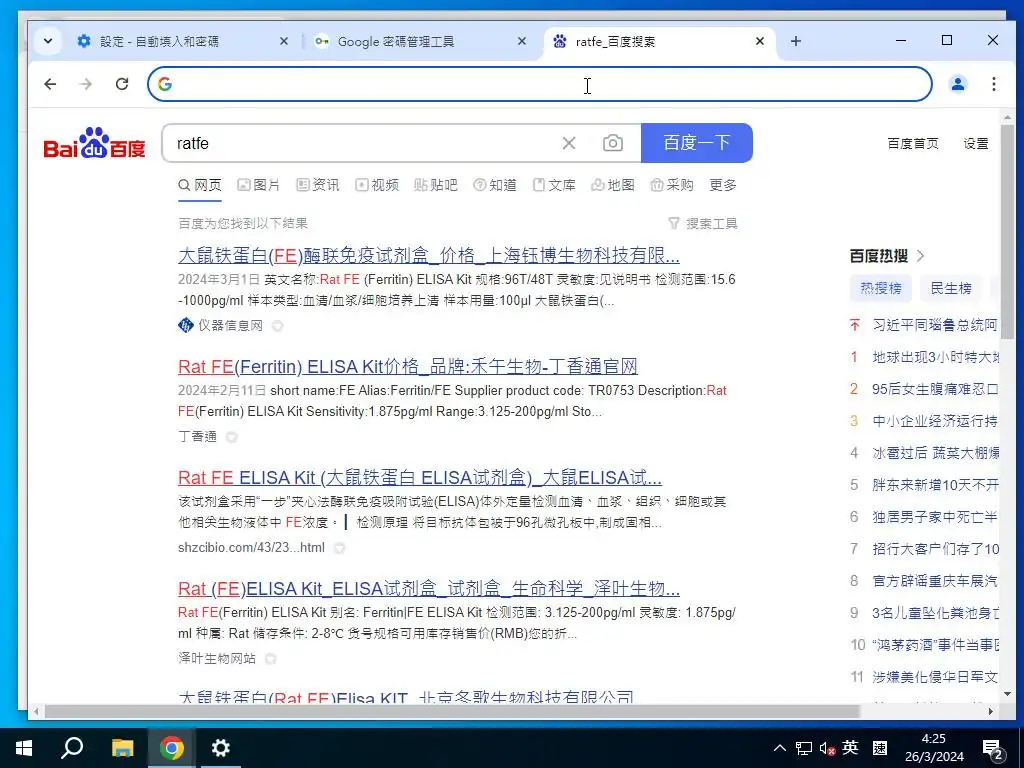Screen dimensions: 1024x768
Task: Expand the 更多 search categories
Action: click(723, 185)
